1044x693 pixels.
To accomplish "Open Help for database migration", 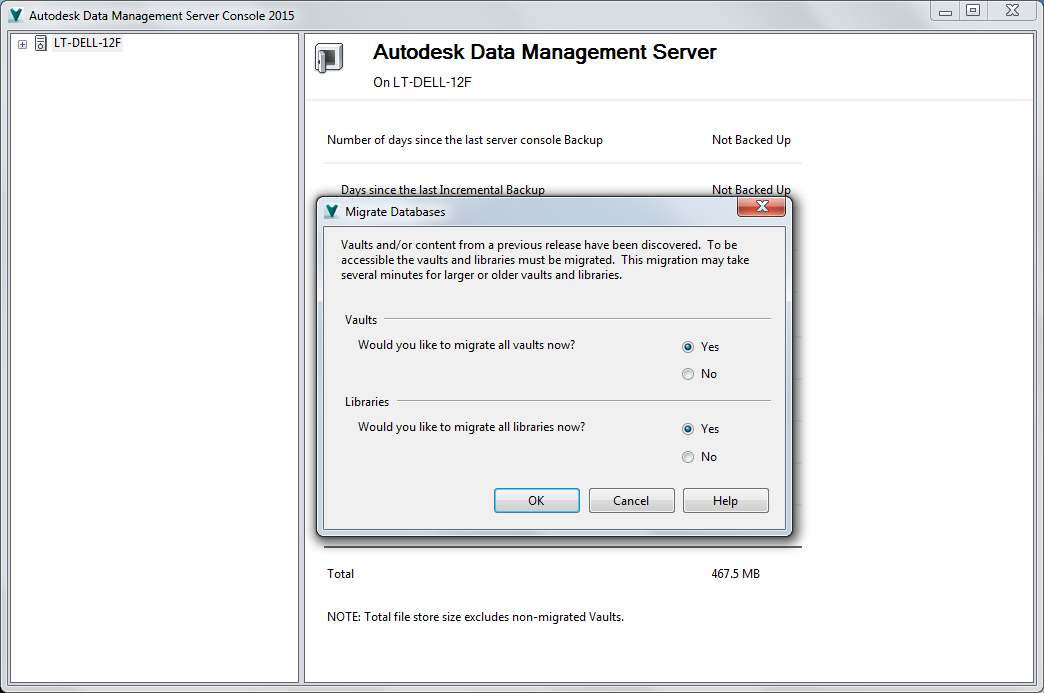I will pyautogui.click(x=725, y=501).
